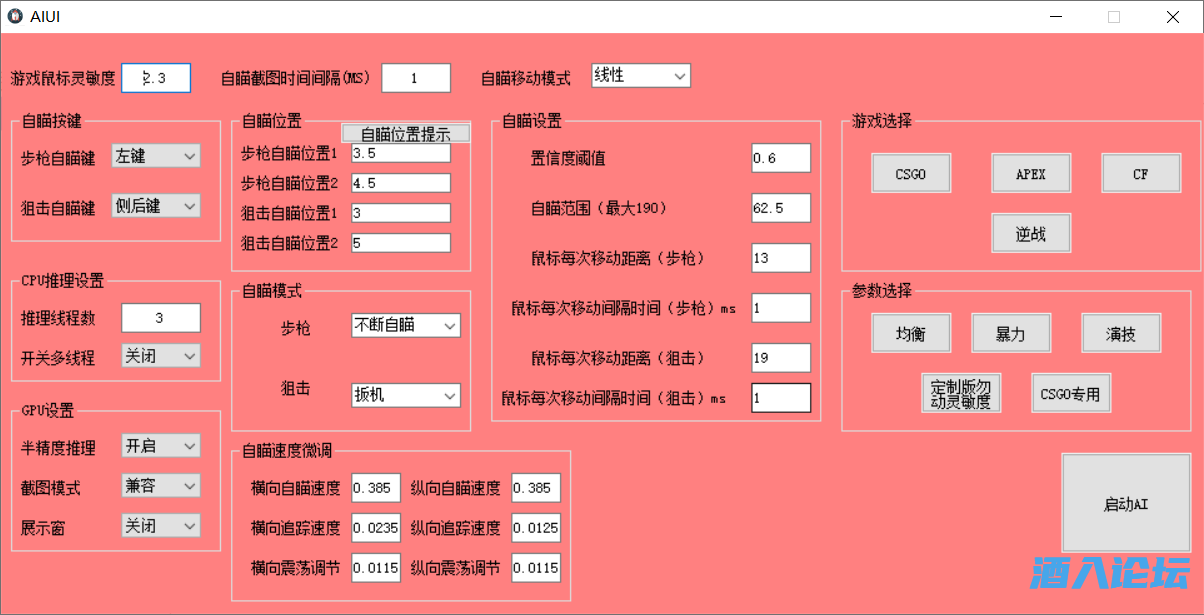Click the 横向自瞄速度 input field
The image size is (1204, 615).
tap(375, 488)
